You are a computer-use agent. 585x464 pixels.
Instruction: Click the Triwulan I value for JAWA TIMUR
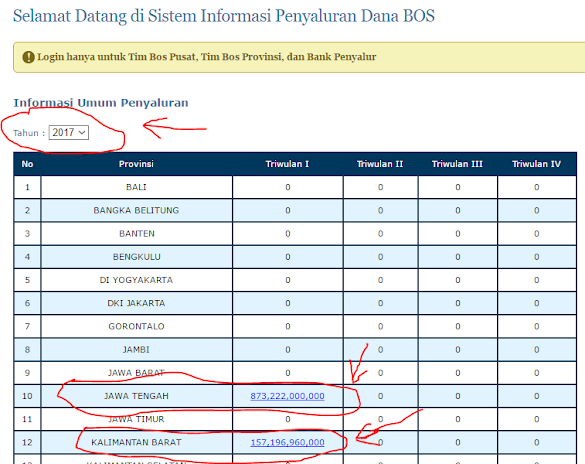click(x=288, y=419)
